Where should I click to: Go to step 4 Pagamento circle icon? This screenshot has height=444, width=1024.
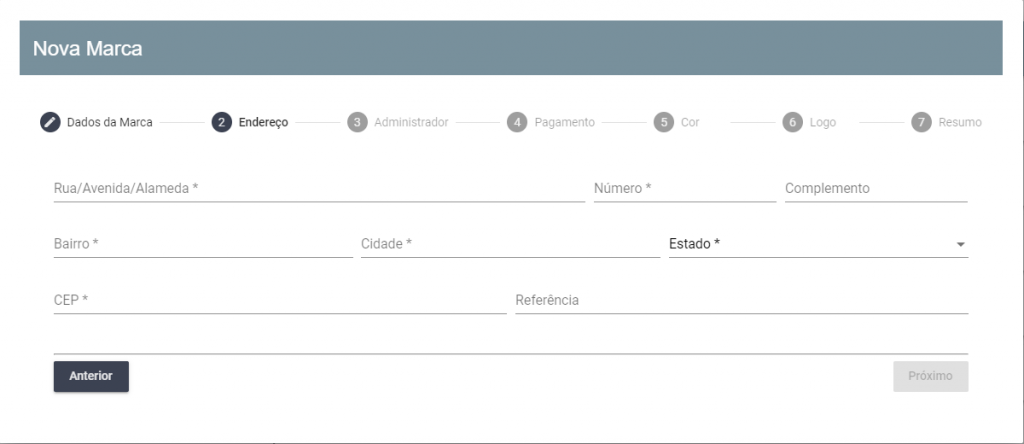[x=517, y=122]
